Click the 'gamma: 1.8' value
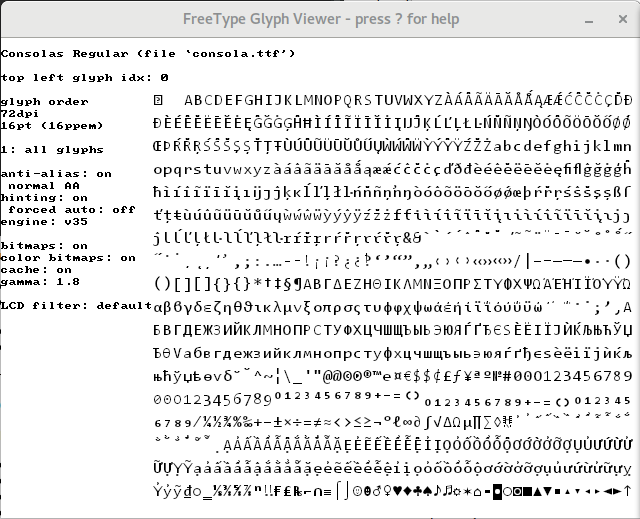The height and width of the screenshot is (519, 640). pos(40,282)
